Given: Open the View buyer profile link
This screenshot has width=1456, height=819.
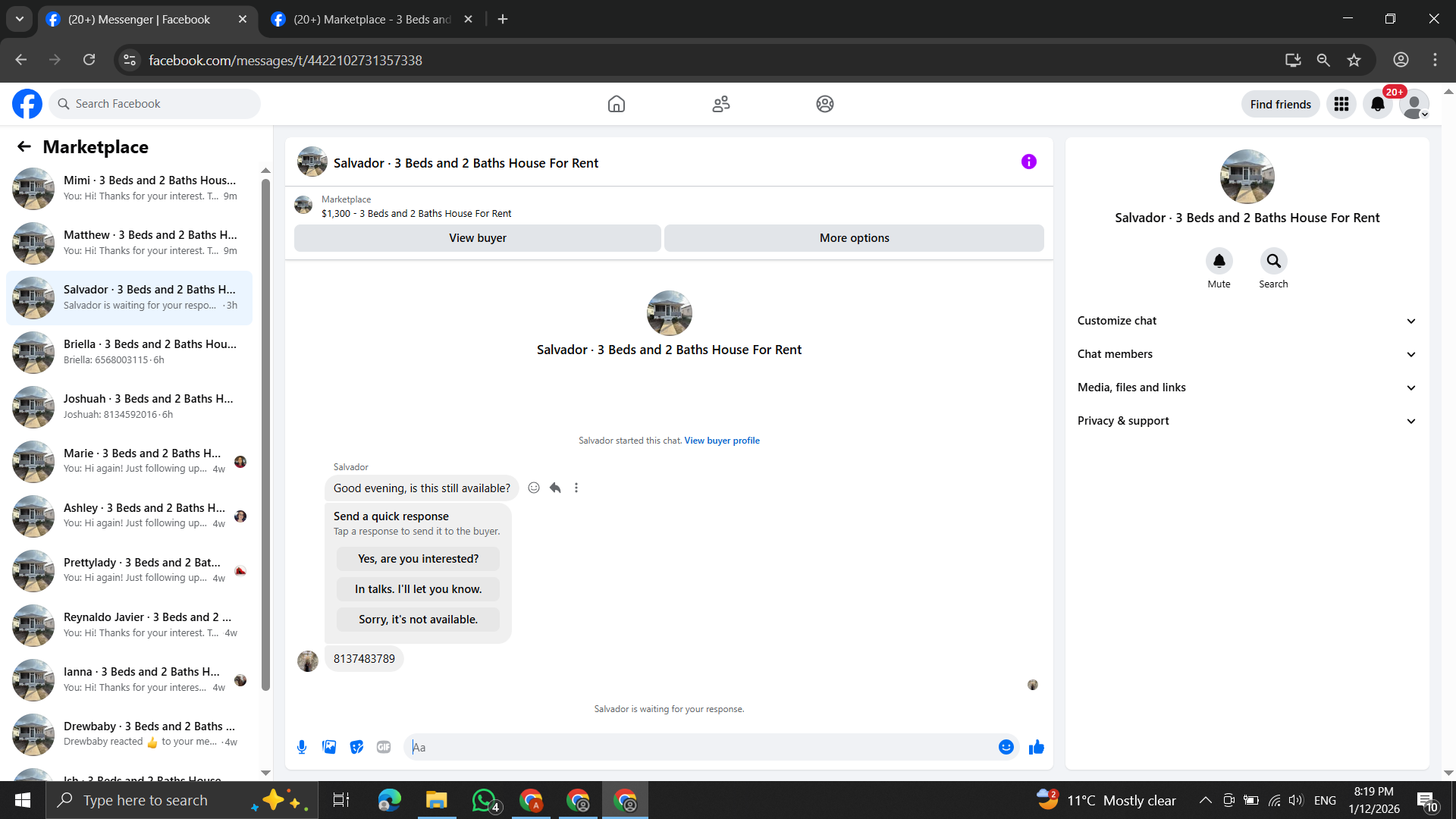Looking at the screenshot, I should click(x=721, y=441).
